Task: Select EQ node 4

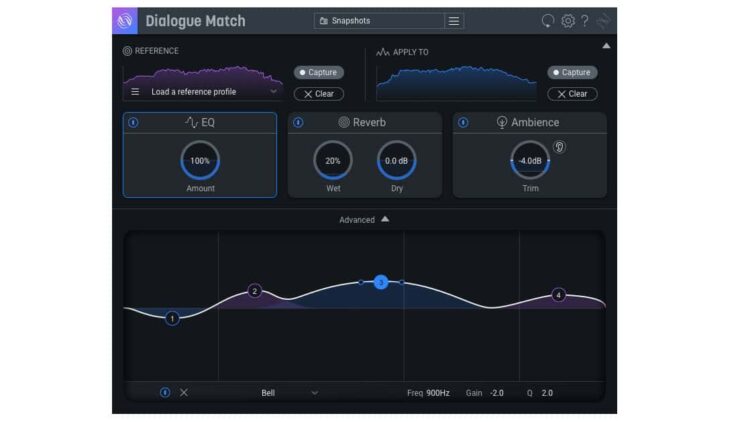Action: [558, 295]
